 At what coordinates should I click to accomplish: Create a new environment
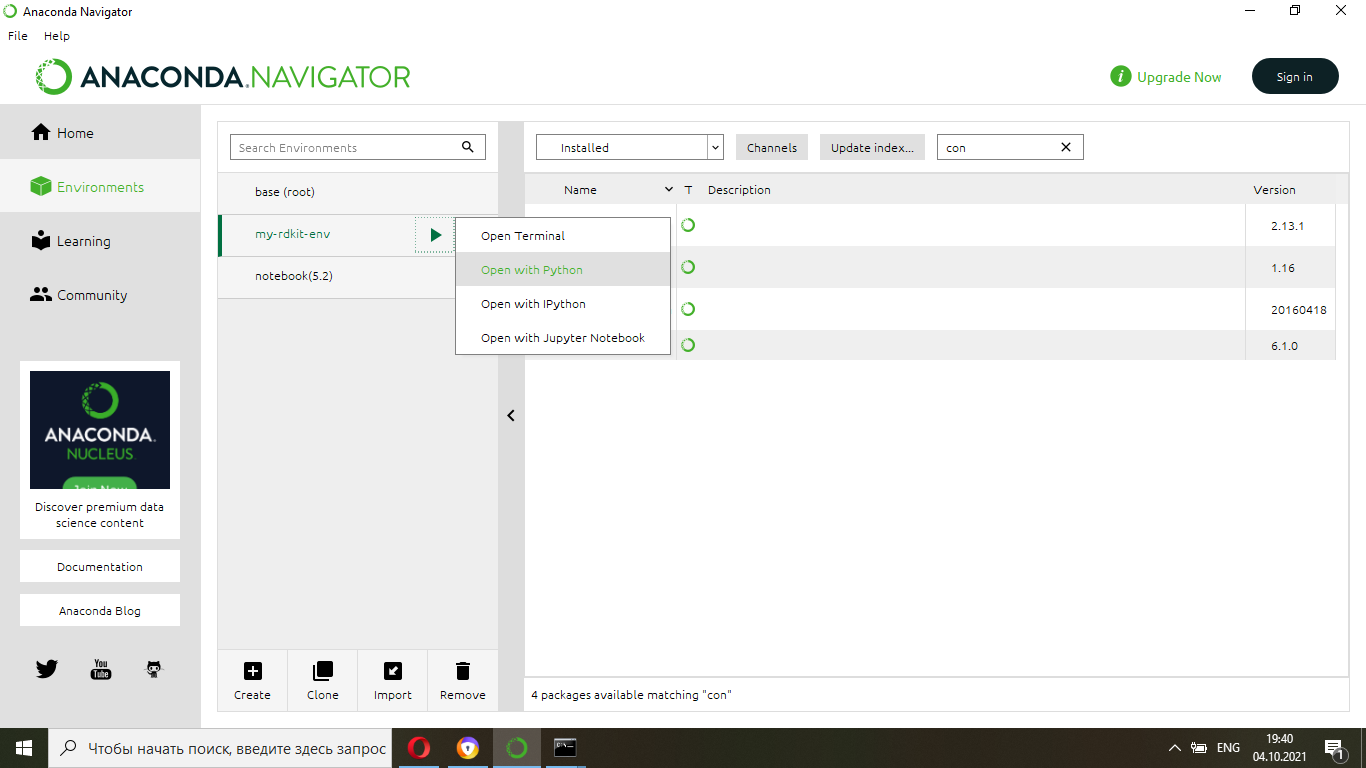pyautogui.click(x=252, y=680)
